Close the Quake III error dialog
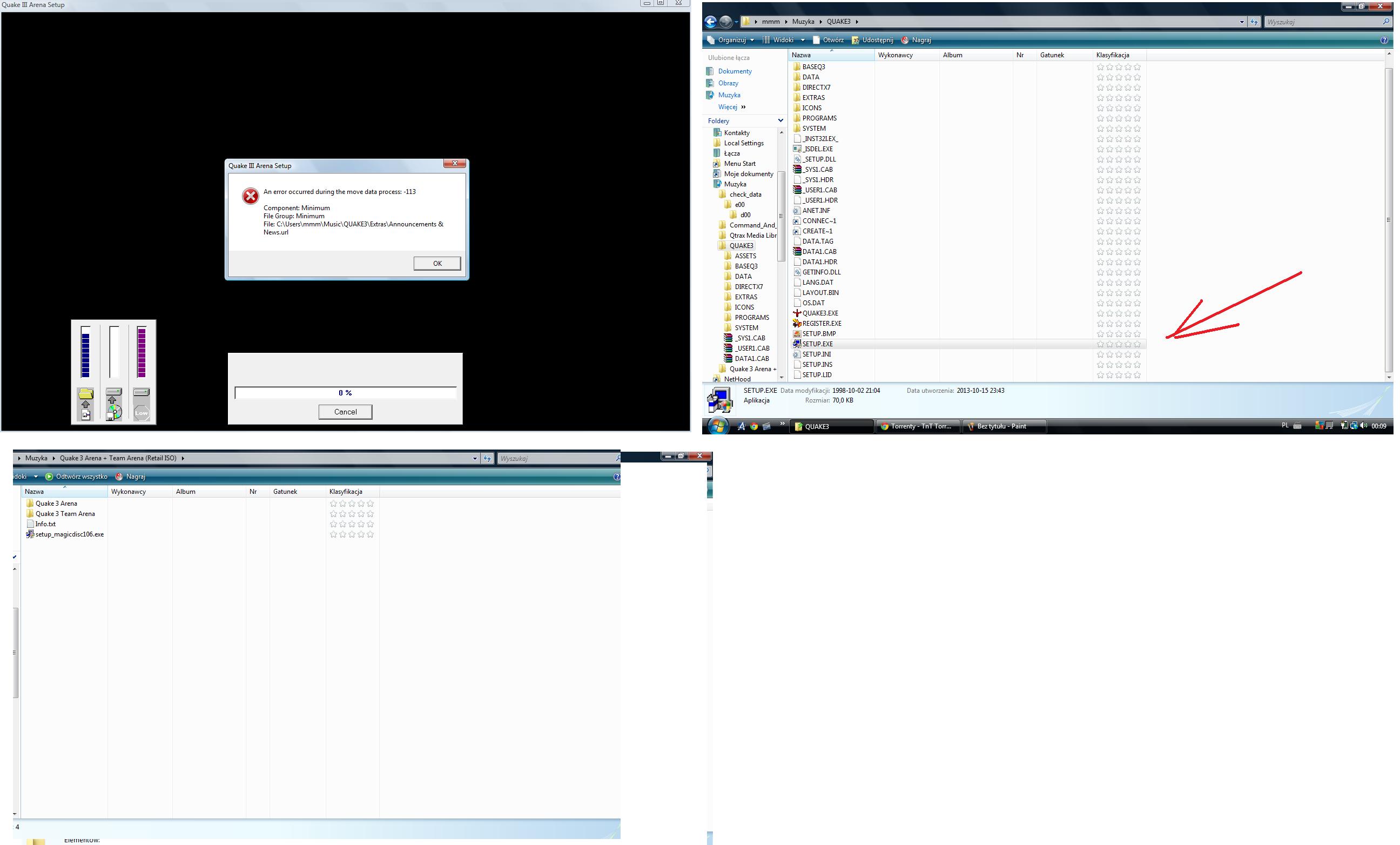Viewport: 1400px width, 845px height. tap(455, 164)
